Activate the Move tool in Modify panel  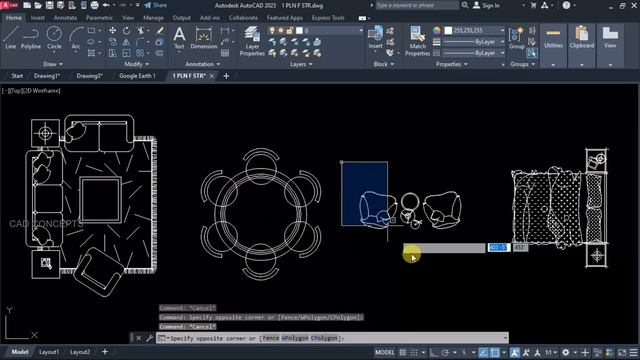[x=113, y=31]
